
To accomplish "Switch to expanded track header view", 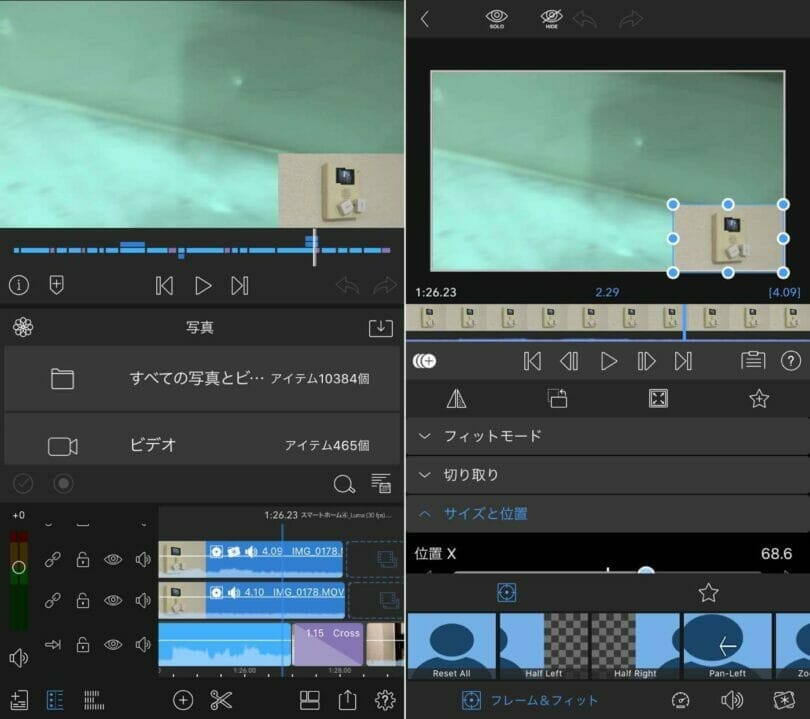I will click(55, 700).
